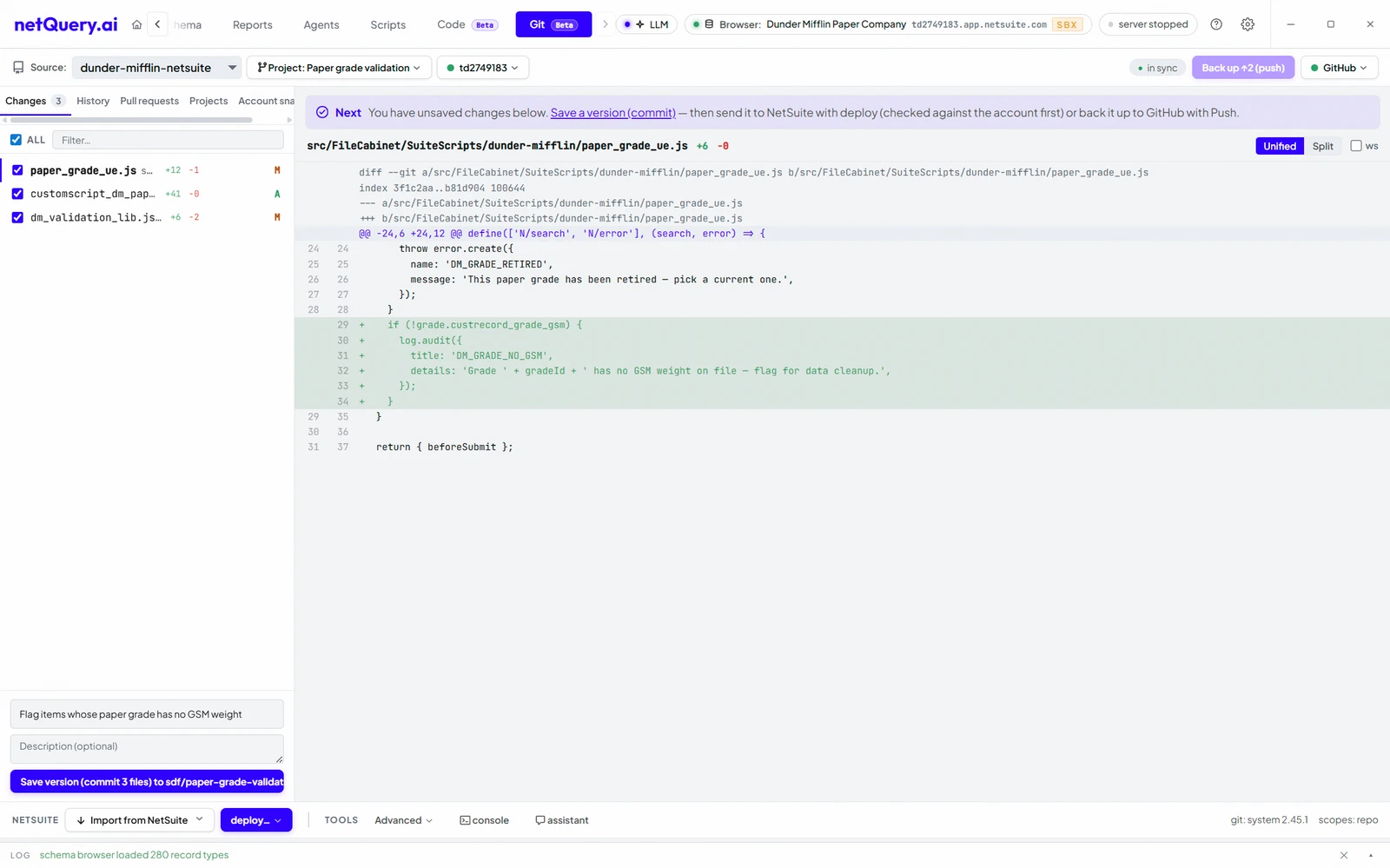Open the deploy dropdown button

pyautogui.click(x=256, y=820)
